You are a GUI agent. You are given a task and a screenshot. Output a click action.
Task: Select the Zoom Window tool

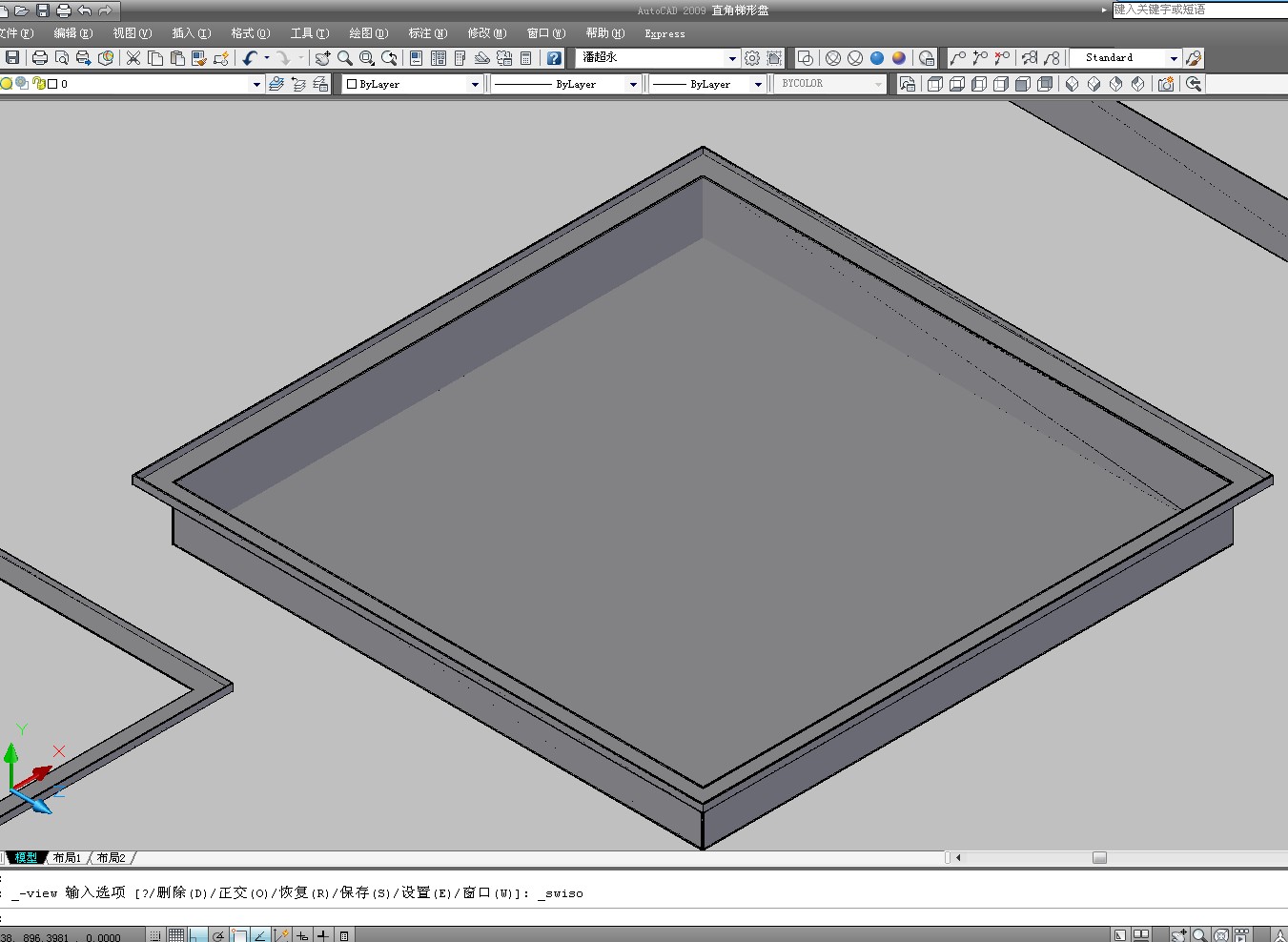pyautogui.click(x=367, y=58)
